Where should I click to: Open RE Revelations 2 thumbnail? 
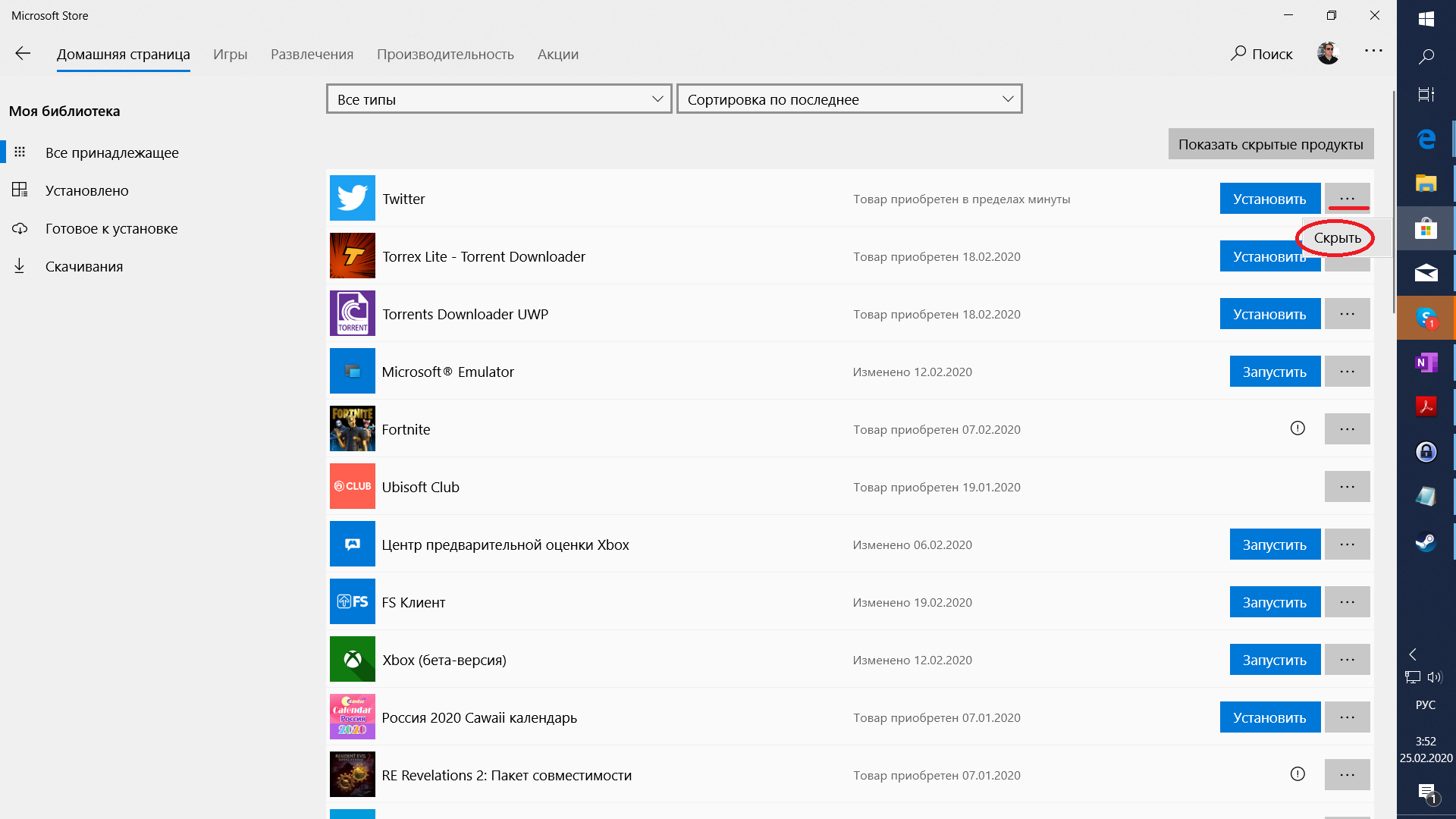[x=353, y=774]
